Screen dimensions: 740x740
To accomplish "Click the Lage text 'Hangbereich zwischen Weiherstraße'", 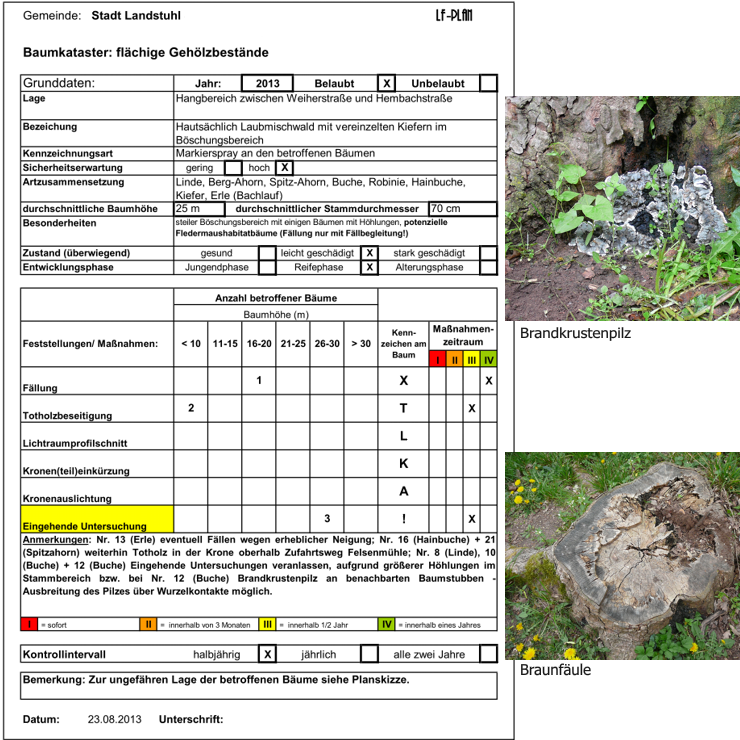I will click(x=264, y=98).
